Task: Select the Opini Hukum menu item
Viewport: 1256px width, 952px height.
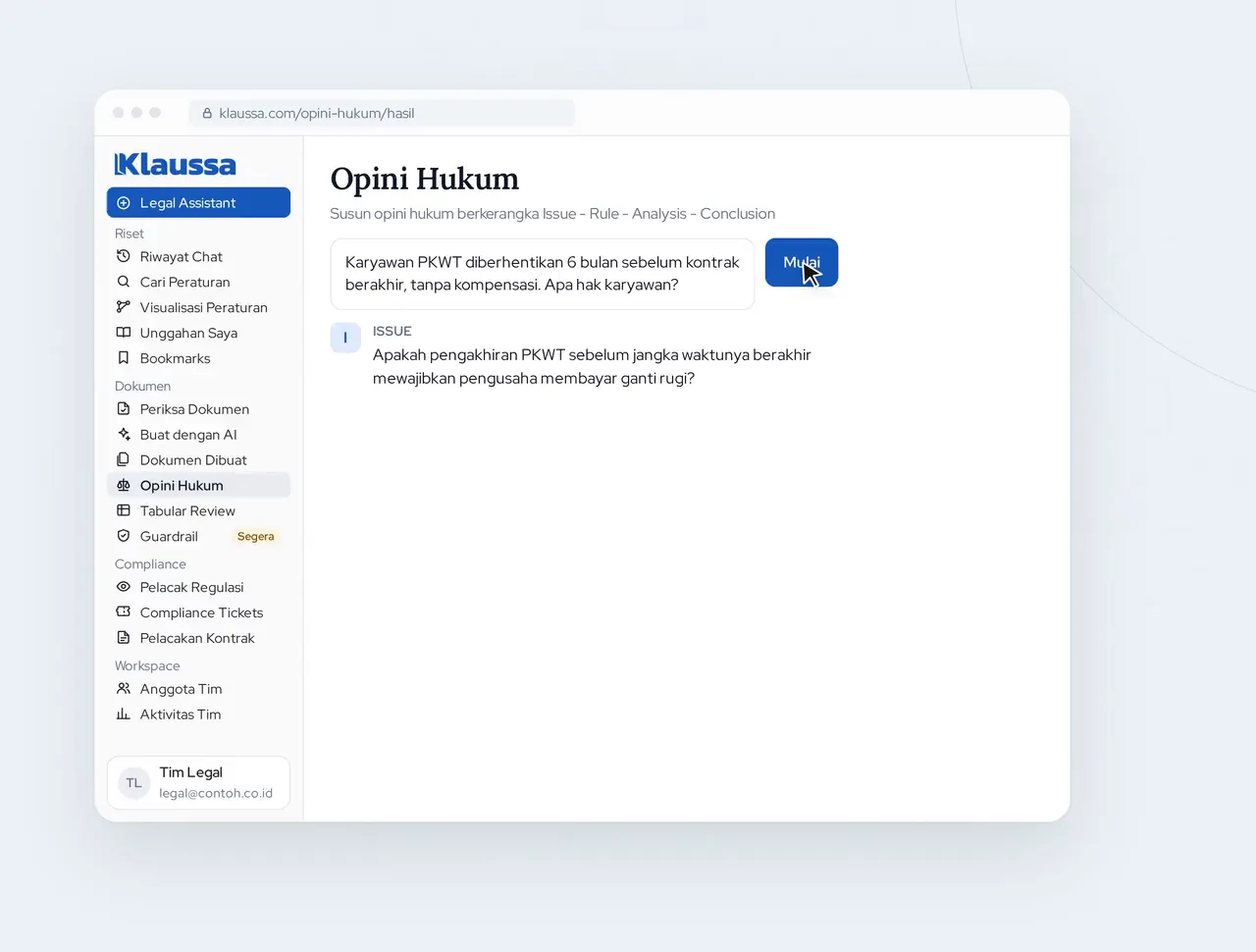Action: (198, 486)
